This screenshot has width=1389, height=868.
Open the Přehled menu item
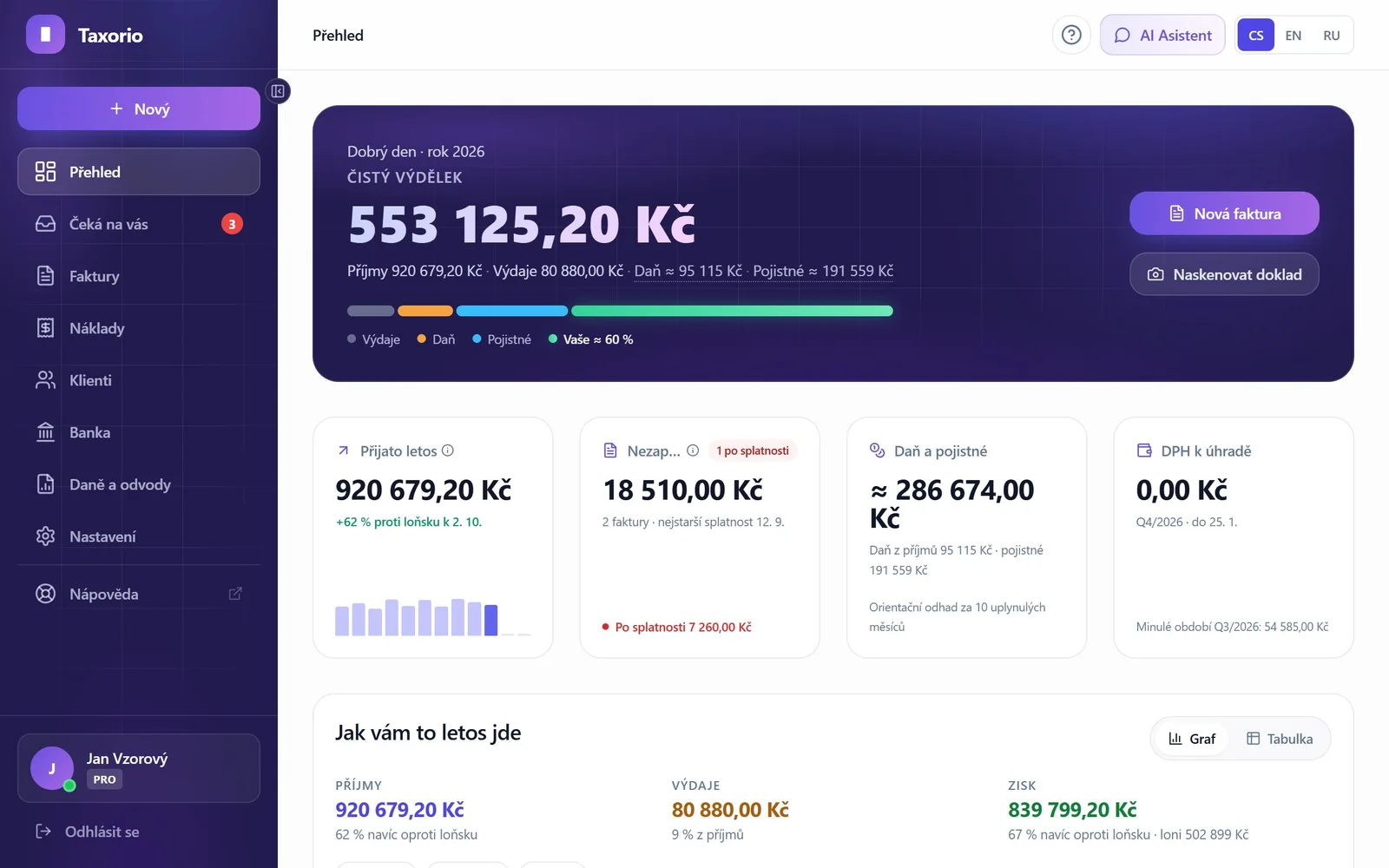(x=139, y=172)
